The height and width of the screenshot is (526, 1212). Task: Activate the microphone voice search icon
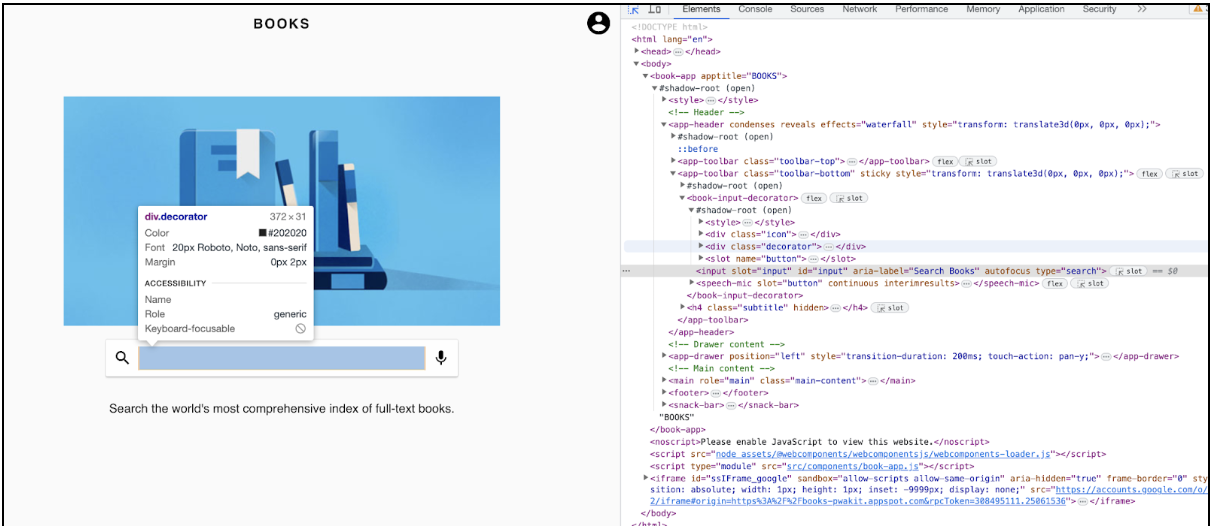click(440, 358)
